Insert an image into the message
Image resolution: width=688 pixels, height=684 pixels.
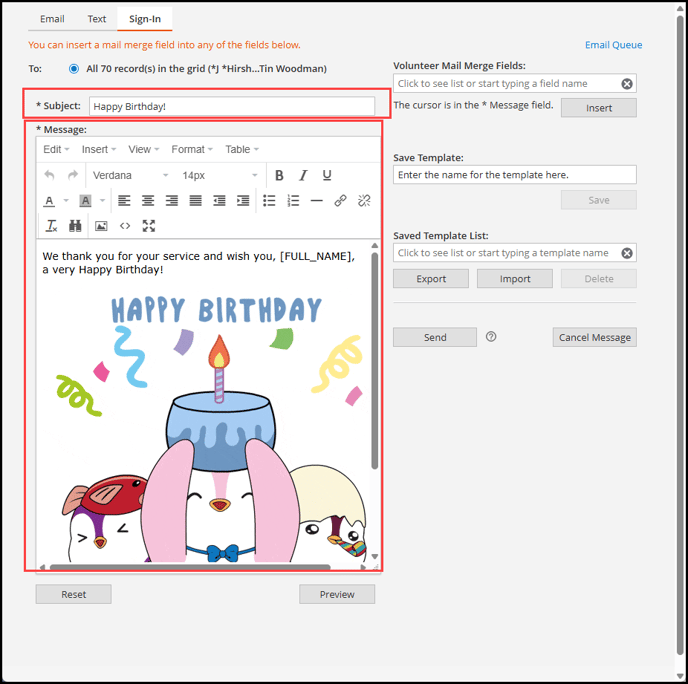pos(101,226)
